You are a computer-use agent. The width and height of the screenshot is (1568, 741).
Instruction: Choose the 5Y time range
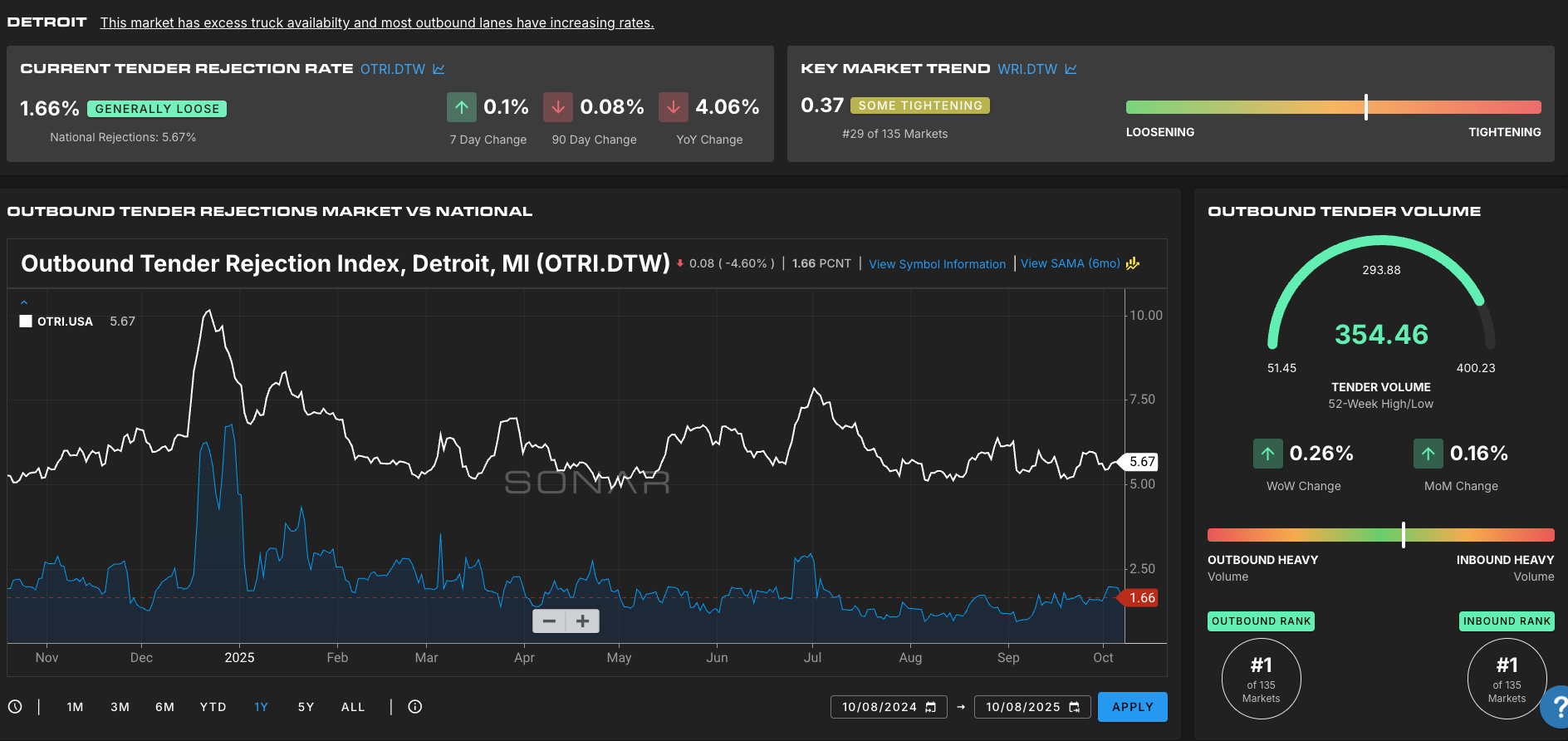pos(306,707)
